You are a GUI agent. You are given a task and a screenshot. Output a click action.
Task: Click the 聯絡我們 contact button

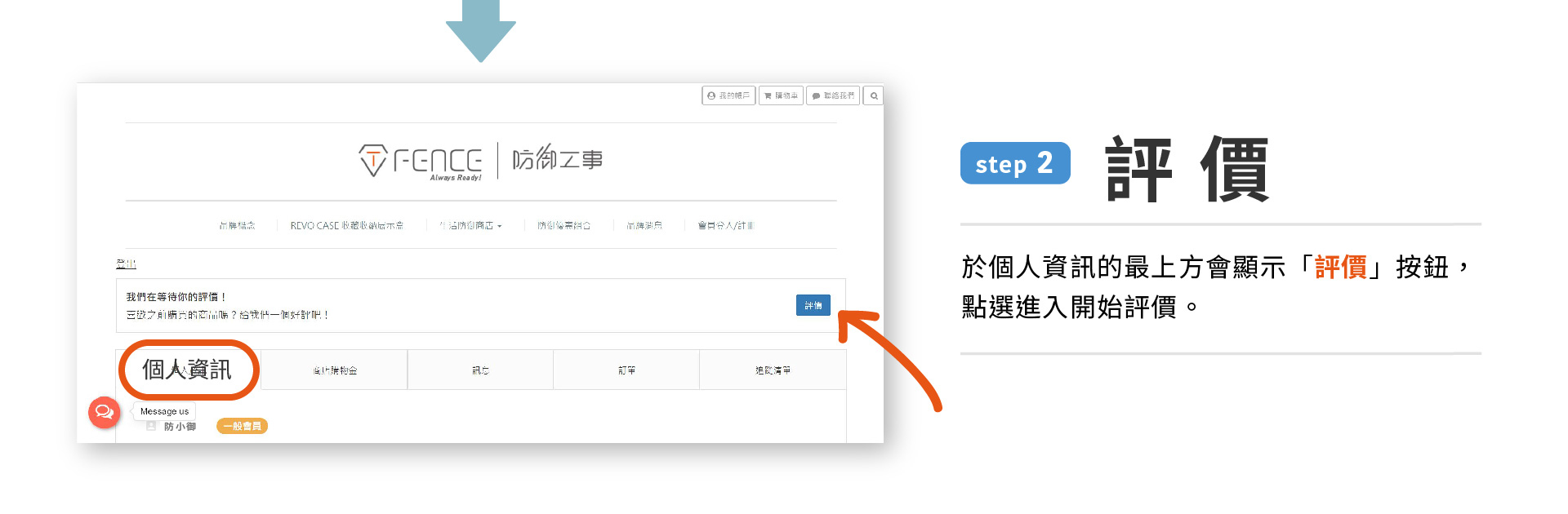[833, 95]
